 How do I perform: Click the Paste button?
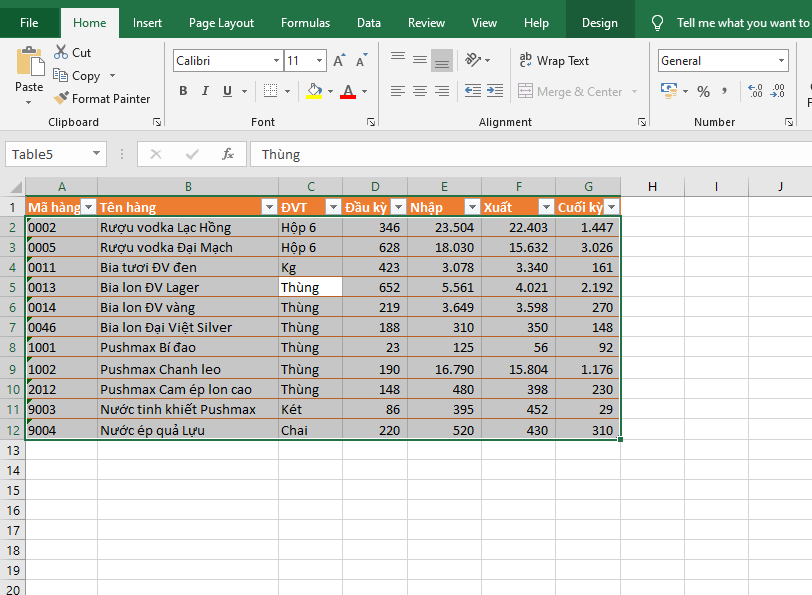click(29, 70)
